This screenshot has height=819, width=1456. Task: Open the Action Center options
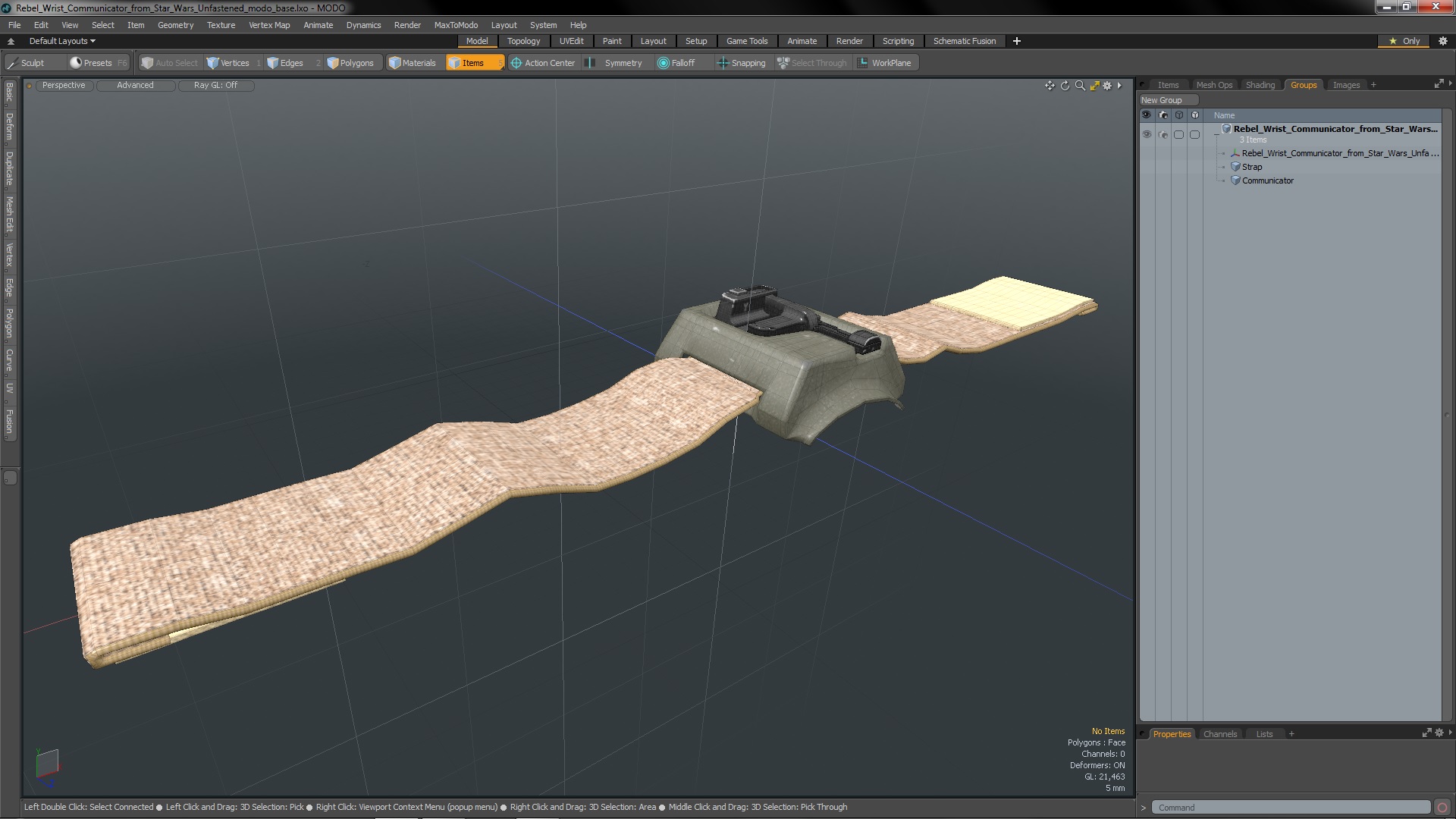pyautogui.click(x=543, y=63)
